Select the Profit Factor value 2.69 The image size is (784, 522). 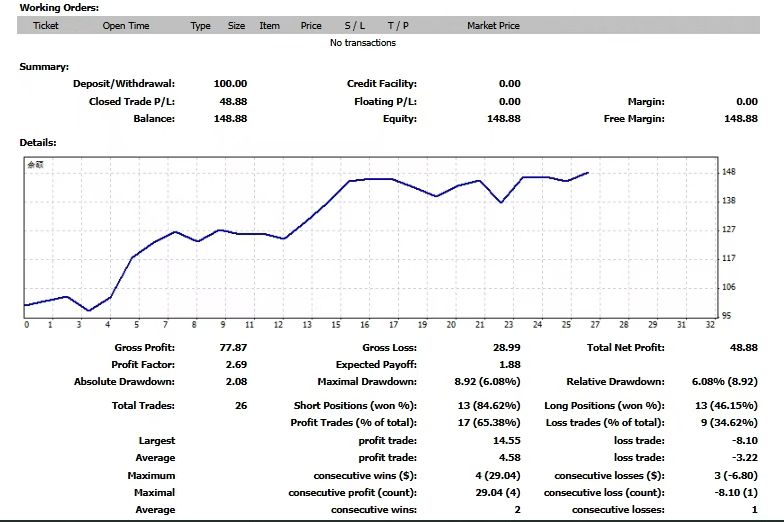[236, 364]
